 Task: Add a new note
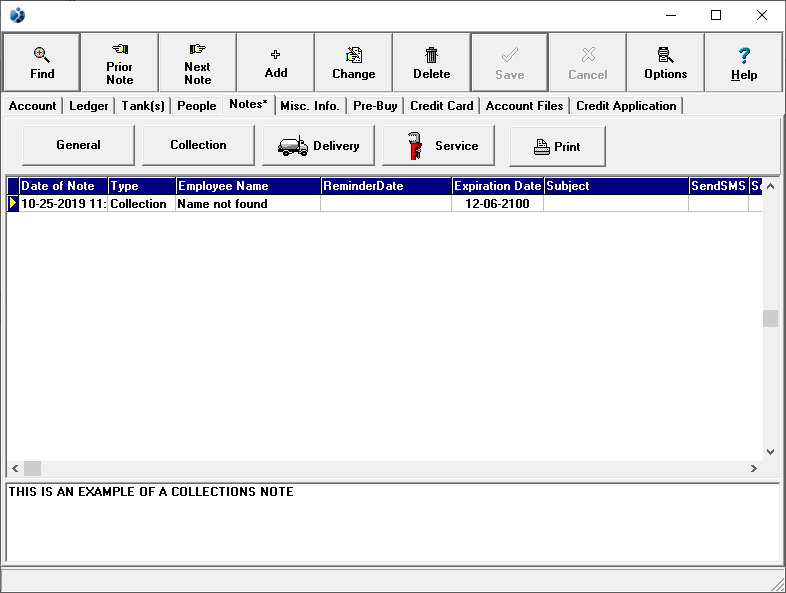276,63
